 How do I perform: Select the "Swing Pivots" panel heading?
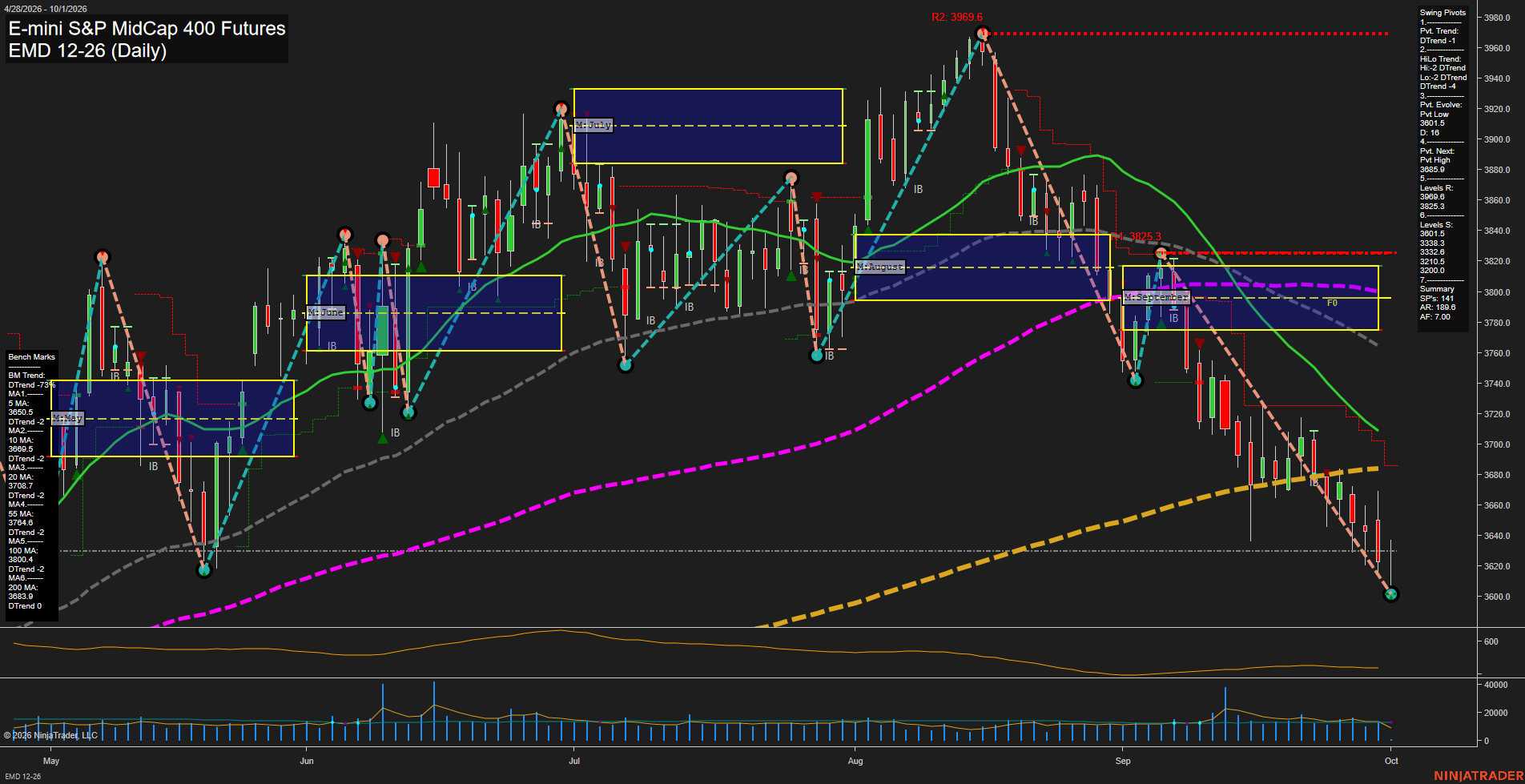click(1443, 13)
